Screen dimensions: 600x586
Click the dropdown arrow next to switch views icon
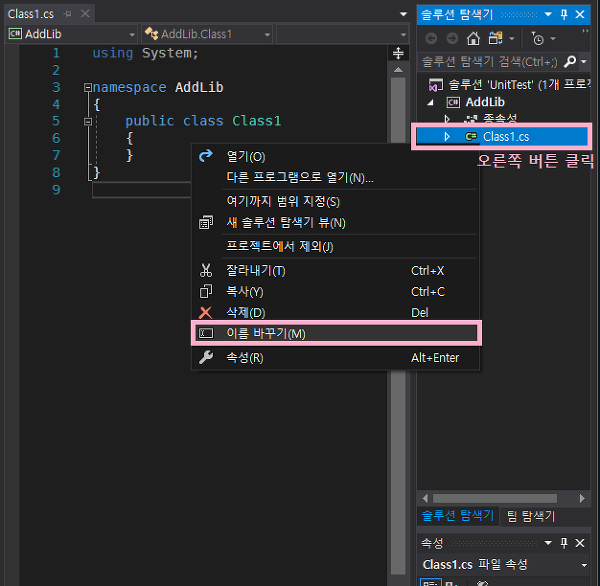pyautogui.click(x=512, y=39)
